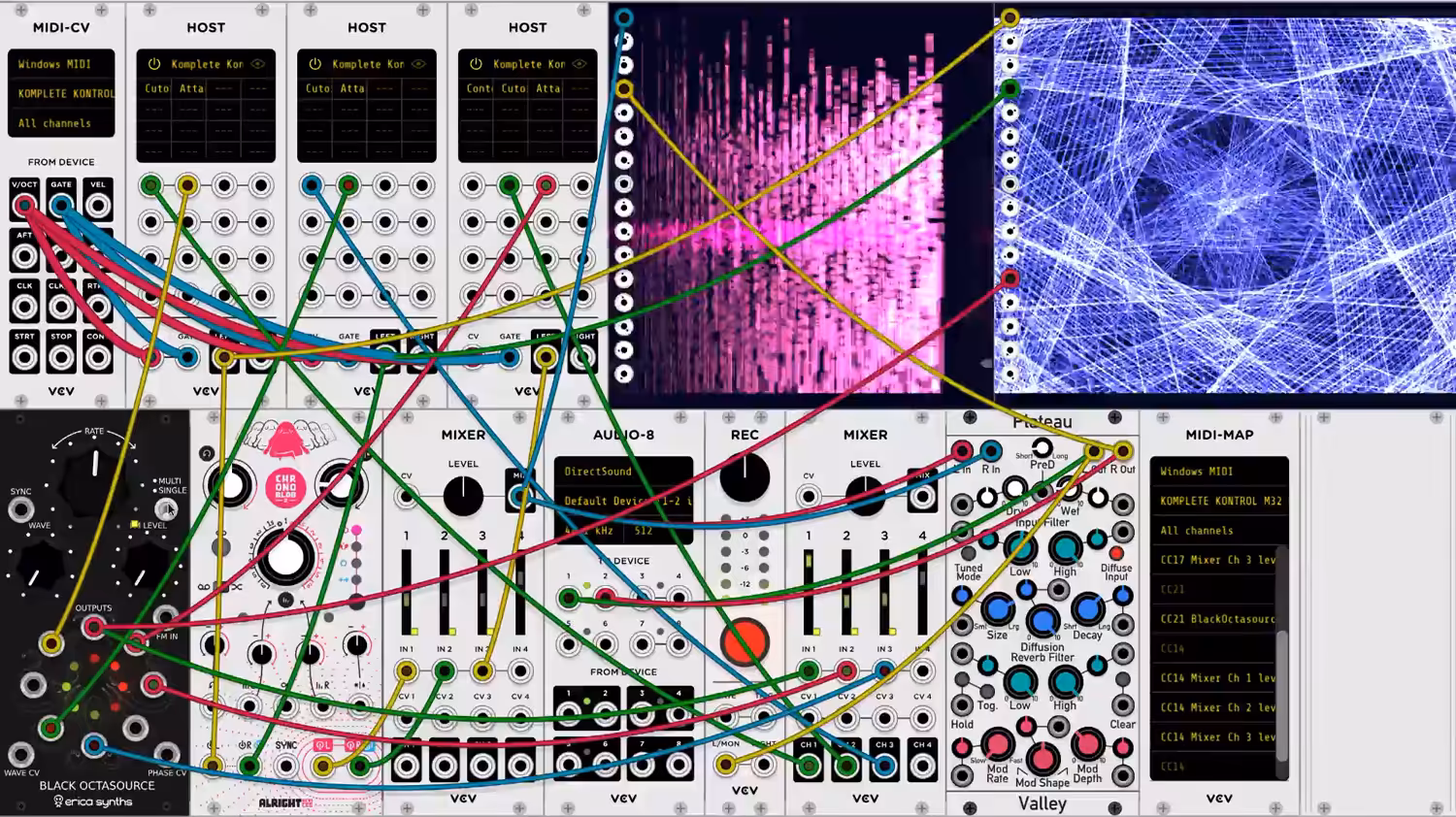The image size is (1456, 817).
Task: Toggle power icon on the rightmost Host
Action: (476, 64)
